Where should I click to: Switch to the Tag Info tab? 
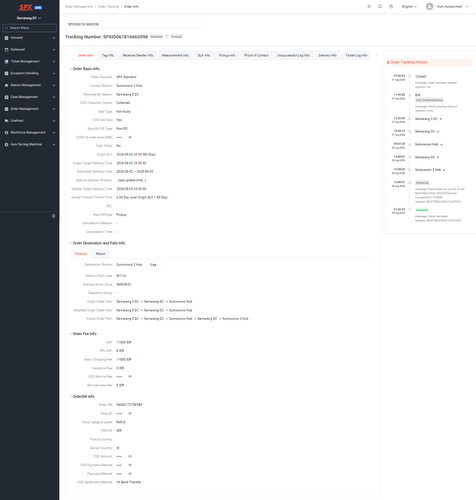tap(108, 55)
